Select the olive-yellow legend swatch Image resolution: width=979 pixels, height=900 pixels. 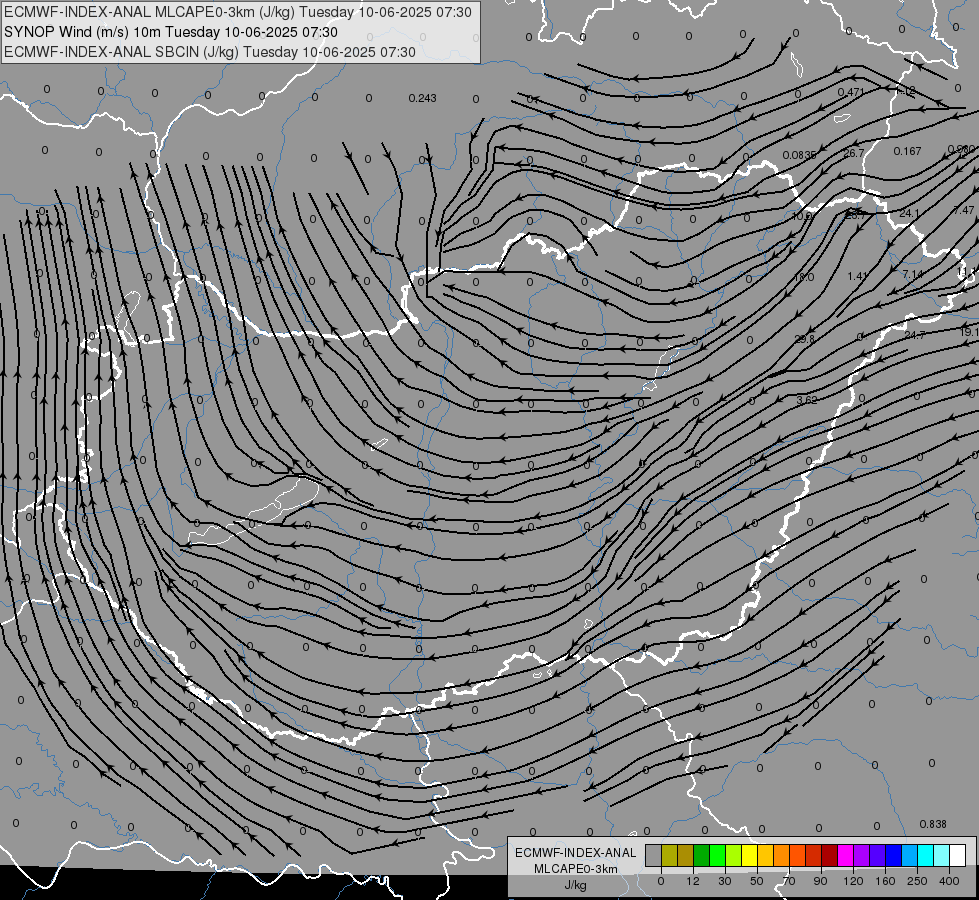[x=669, y=855]
